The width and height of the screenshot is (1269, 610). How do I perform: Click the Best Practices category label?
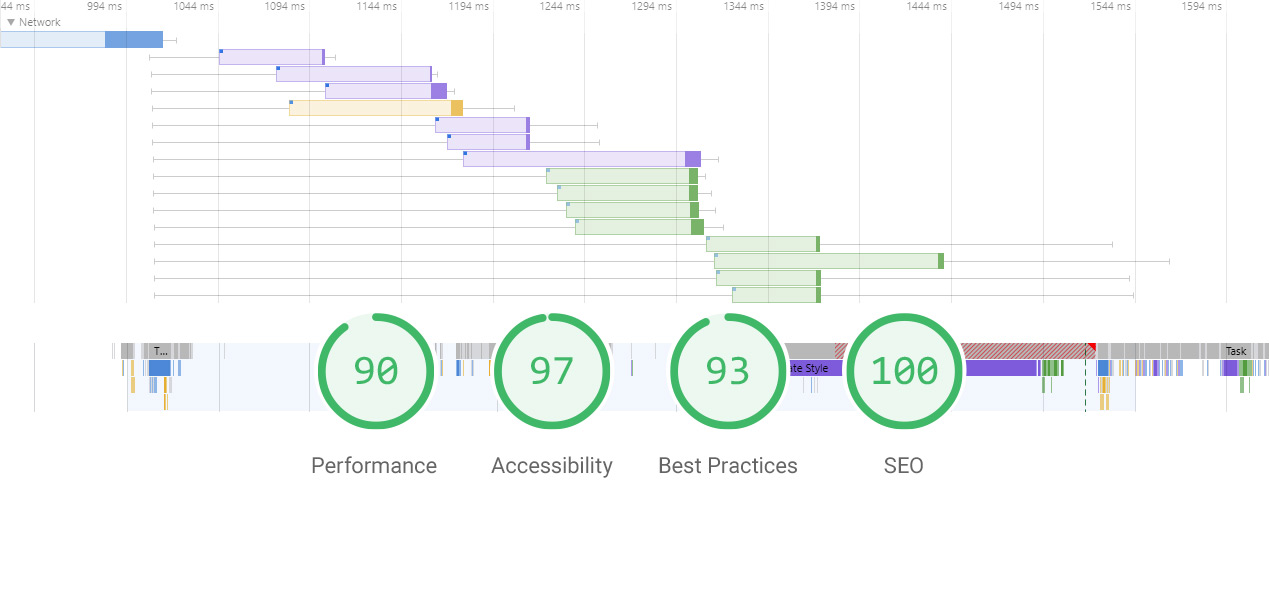point(728,466)
